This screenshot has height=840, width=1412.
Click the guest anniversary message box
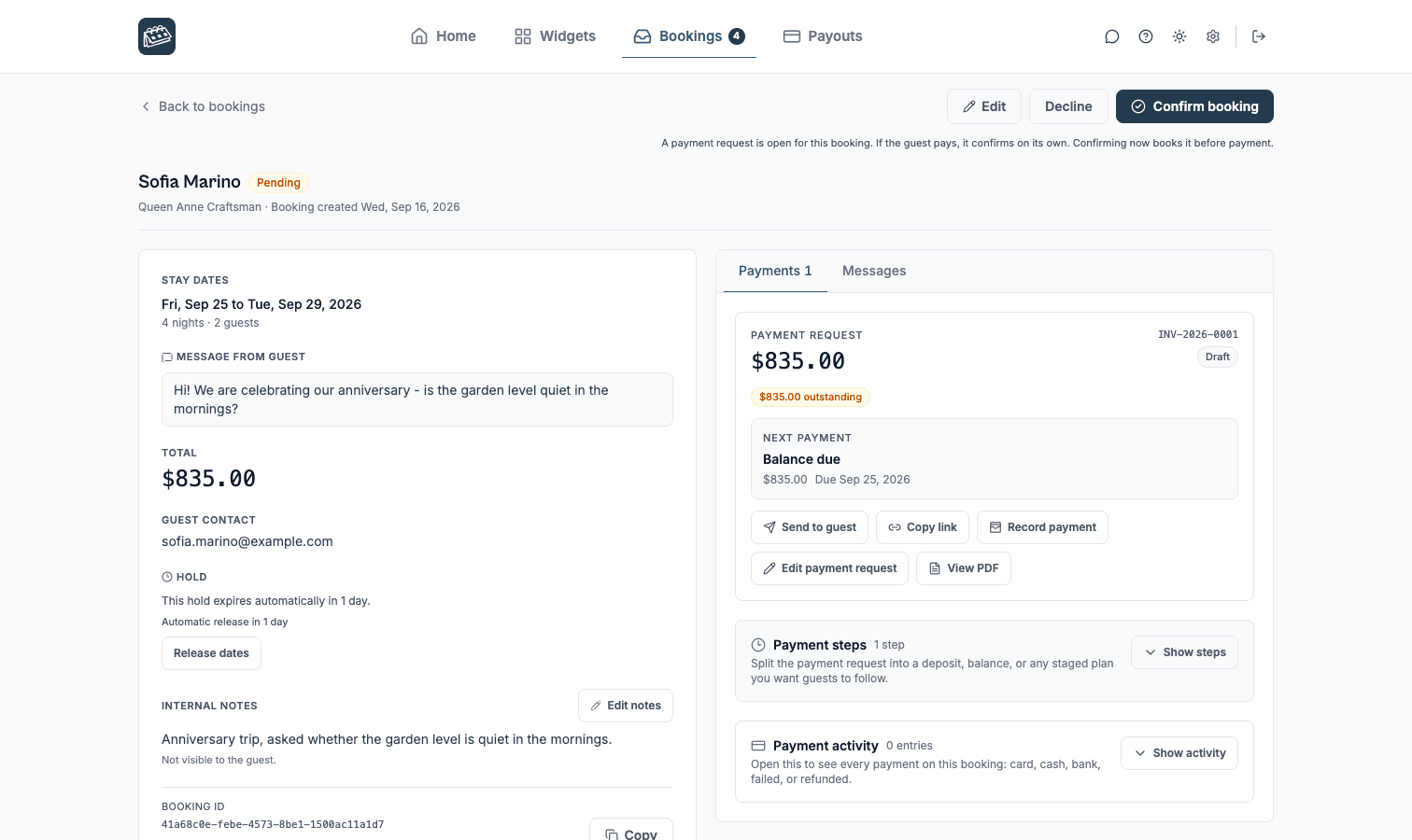[x=417, y=399]
